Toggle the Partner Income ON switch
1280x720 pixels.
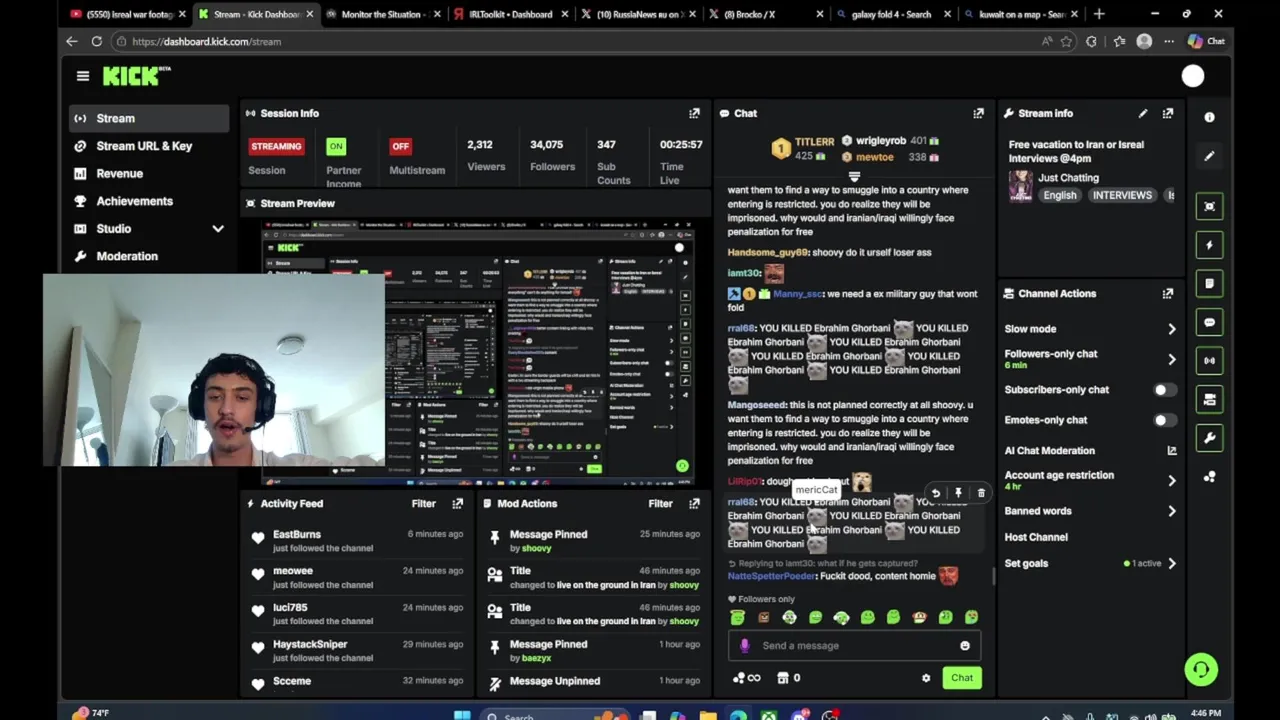336,147
